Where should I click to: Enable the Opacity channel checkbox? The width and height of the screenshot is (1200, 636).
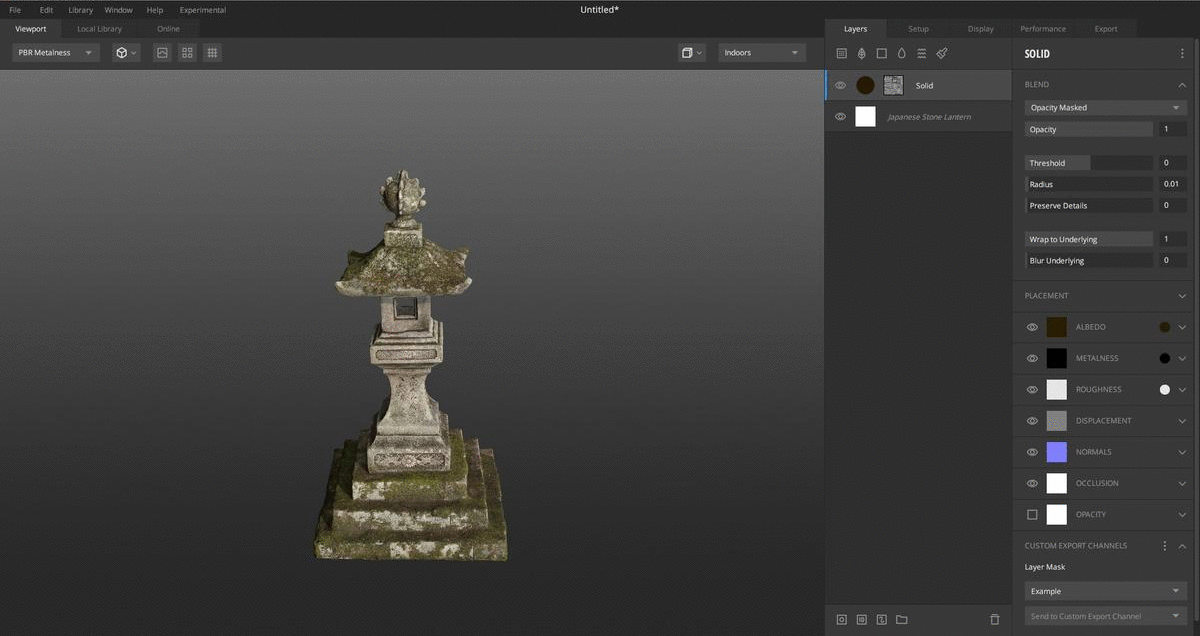(1032, 514)
